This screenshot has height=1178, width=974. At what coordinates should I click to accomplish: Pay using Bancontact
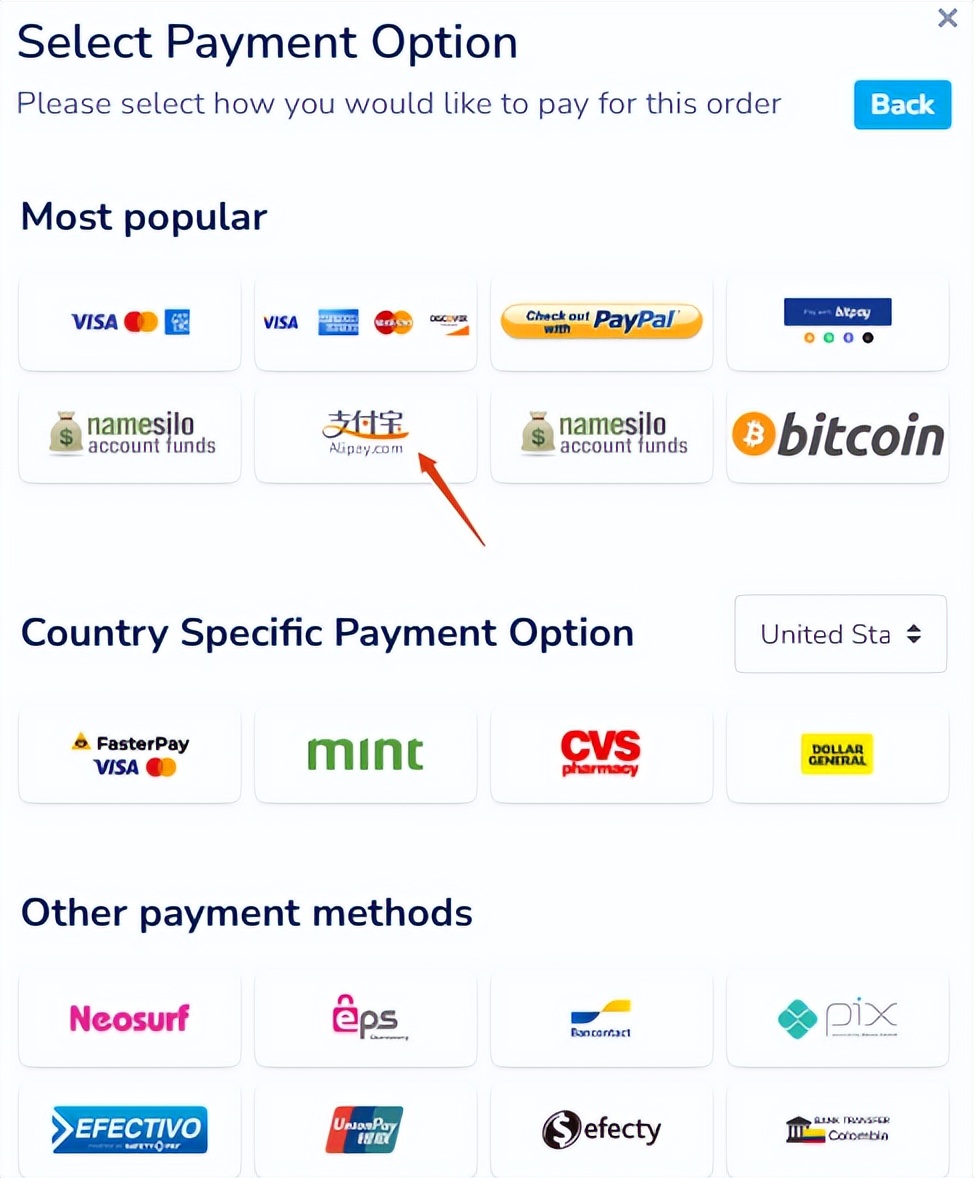(601, 1018)
